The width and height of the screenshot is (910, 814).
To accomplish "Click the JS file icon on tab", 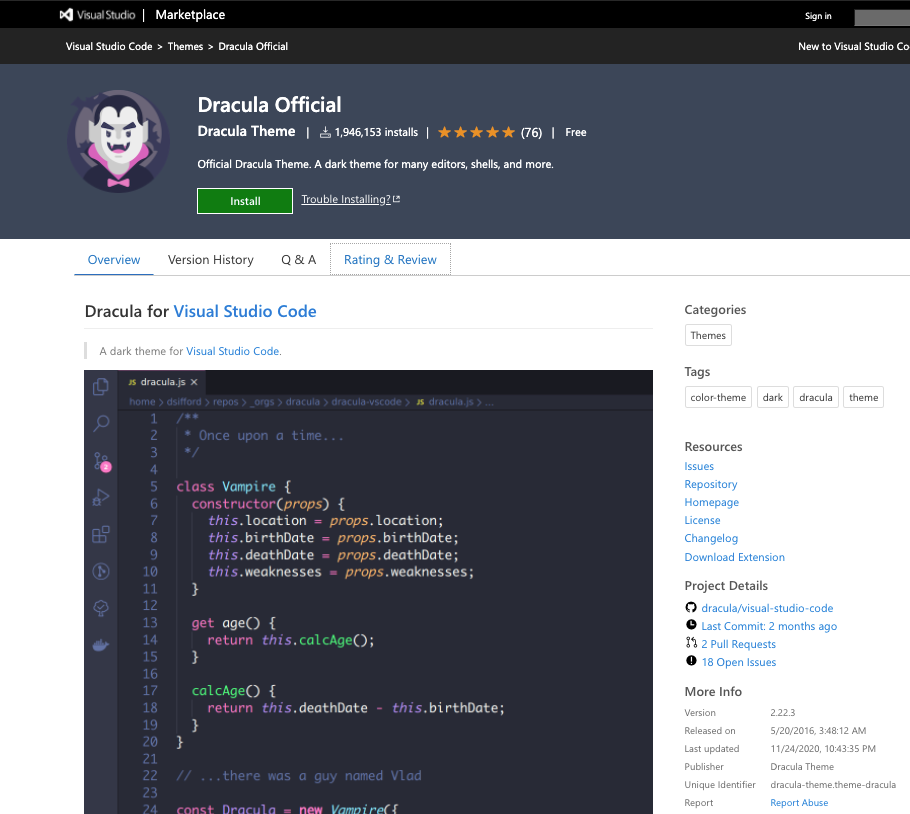I will [x=132, y=382].
